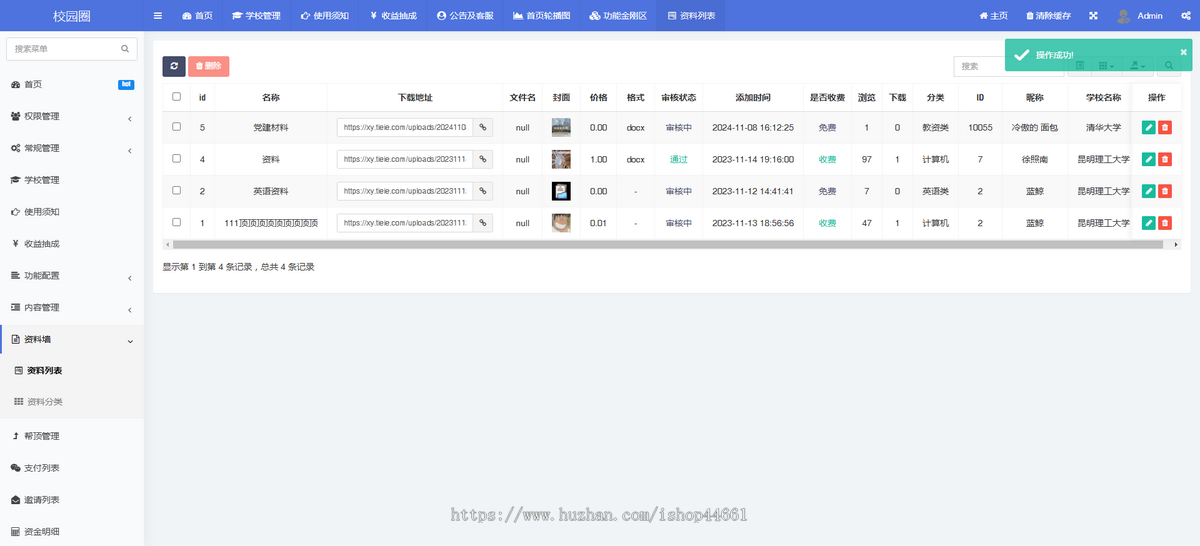Open the cover thumbnail of 英语资料
The height and width of the screenshot is (546, 1200).
click(x=561, y=191)
